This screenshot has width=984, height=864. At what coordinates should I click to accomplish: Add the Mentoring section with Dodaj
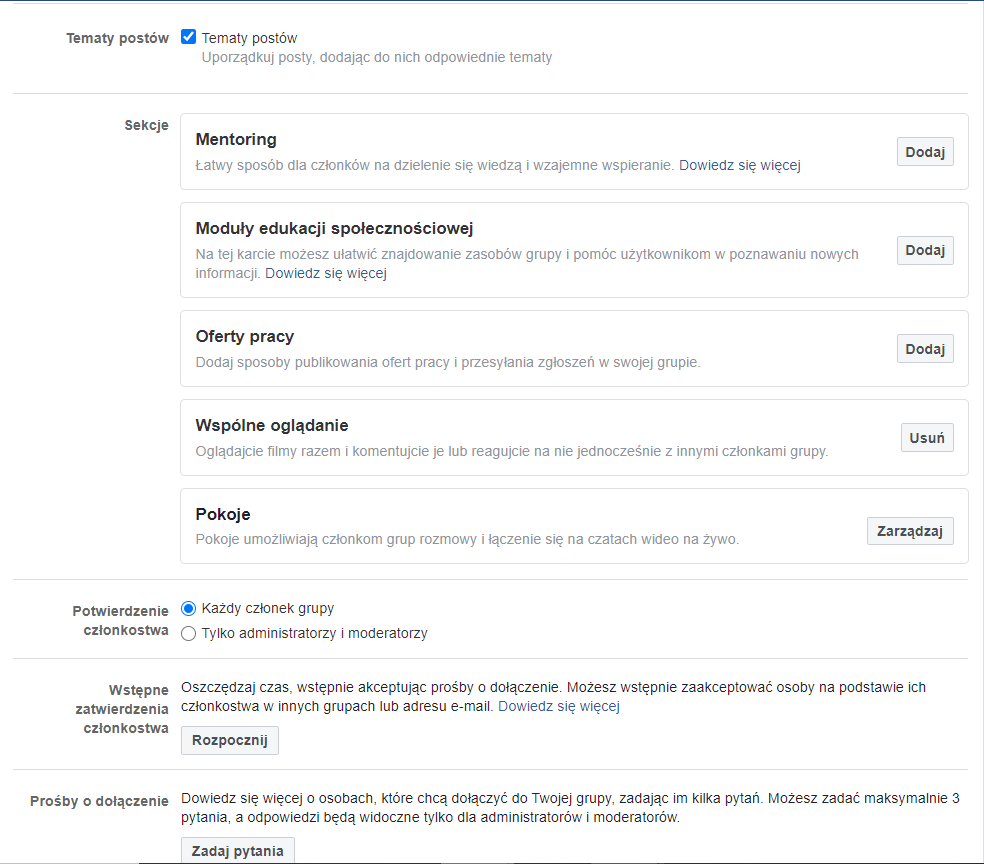(x=925, y=152)
